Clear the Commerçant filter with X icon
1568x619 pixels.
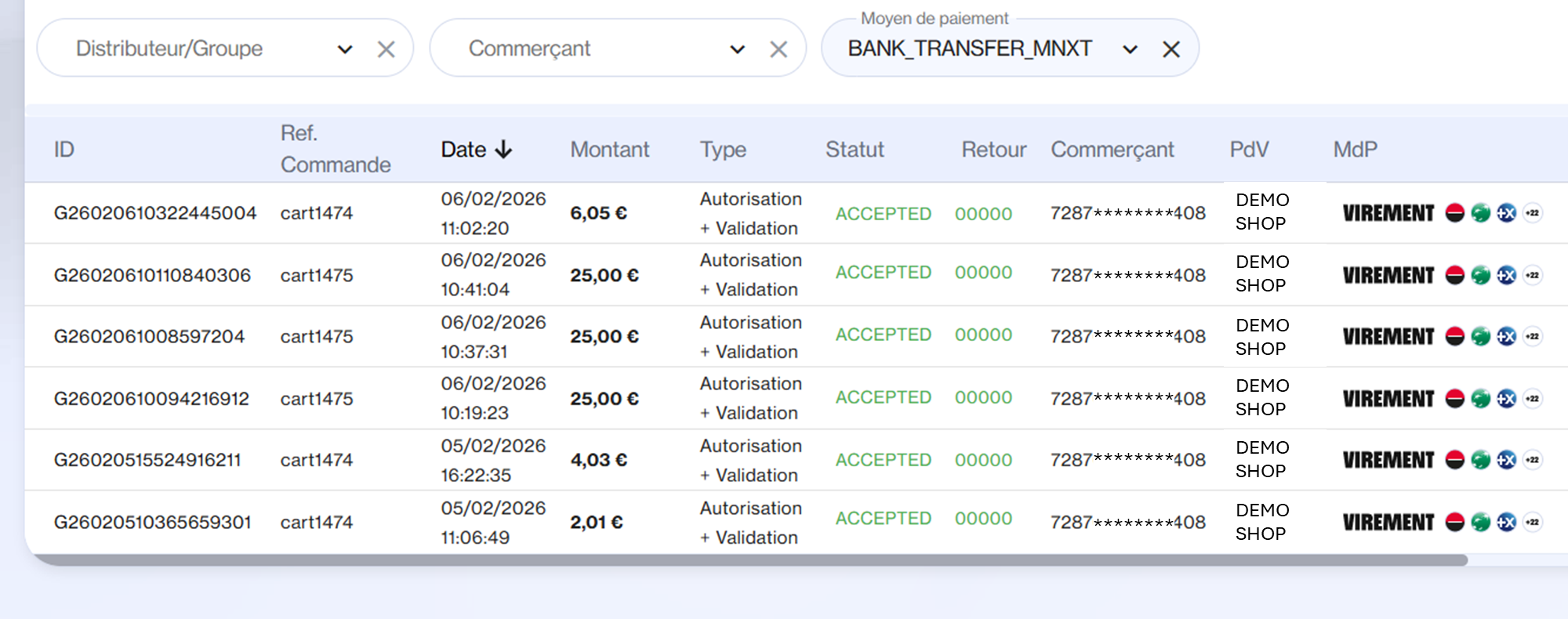[778, 49]
